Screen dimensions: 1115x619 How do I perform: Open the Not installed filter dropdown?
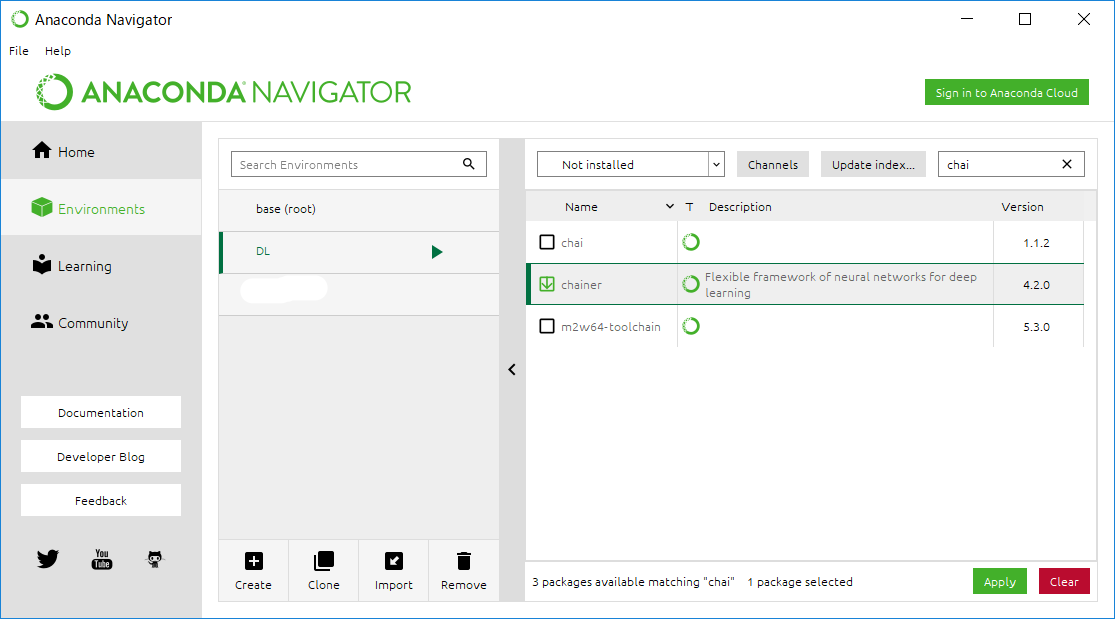pos(715,163)
